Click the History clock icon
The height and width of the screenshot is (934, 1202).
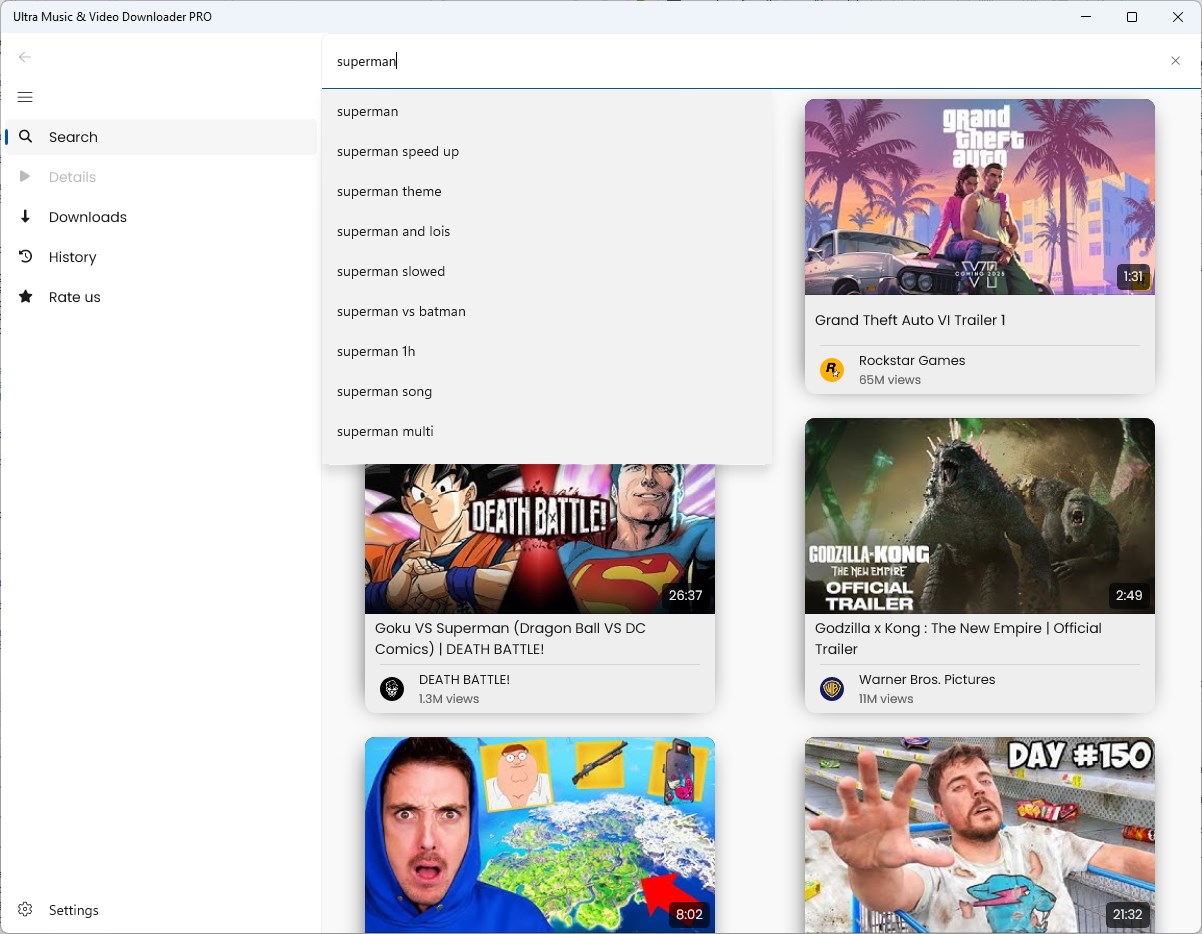26,256
